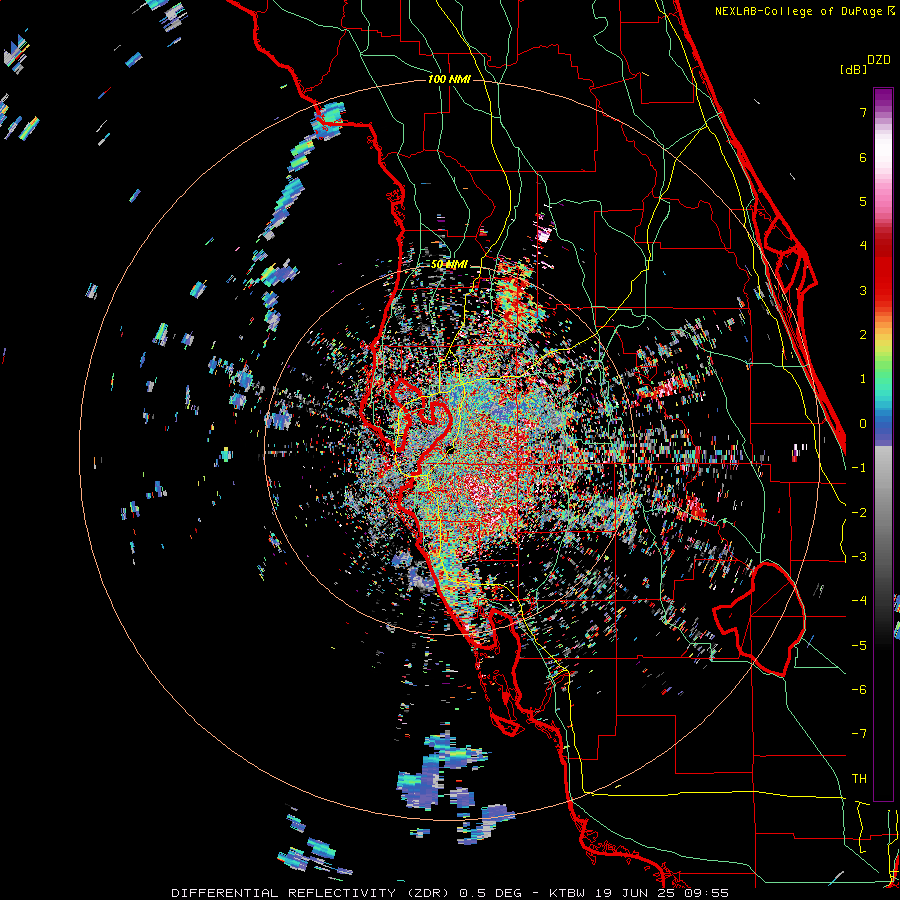Viewport: 900px width, 900px height.
Task: Click the 100 NMI range ring label
Action: [449, 79]
